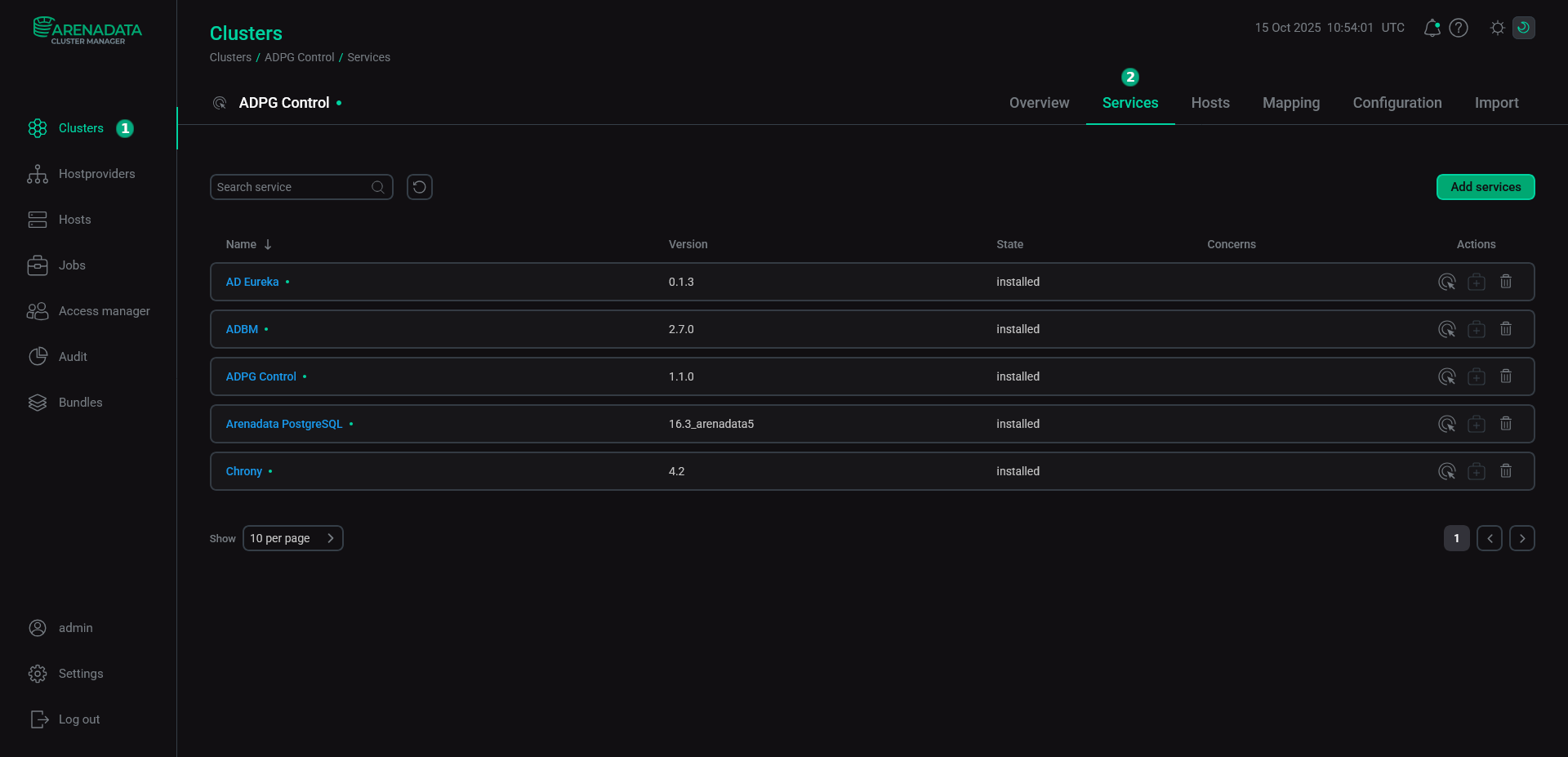Click inside the Search service field

click(x=294, y=186)
